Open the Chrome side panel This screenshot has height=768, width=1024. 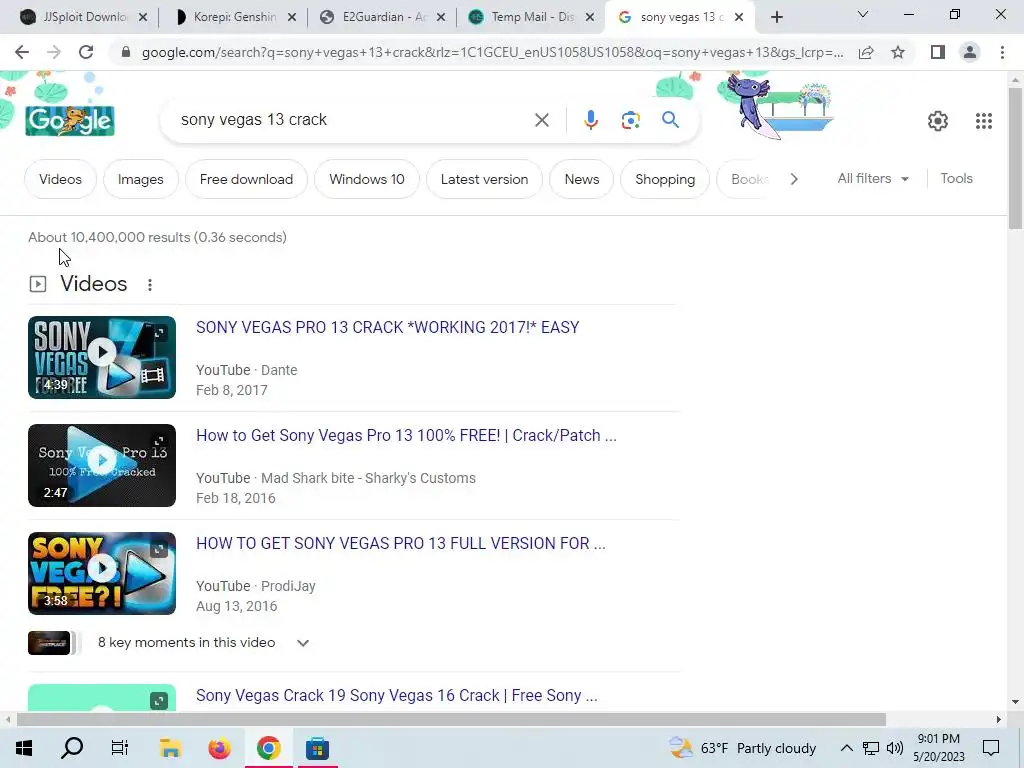pos(938,52)
